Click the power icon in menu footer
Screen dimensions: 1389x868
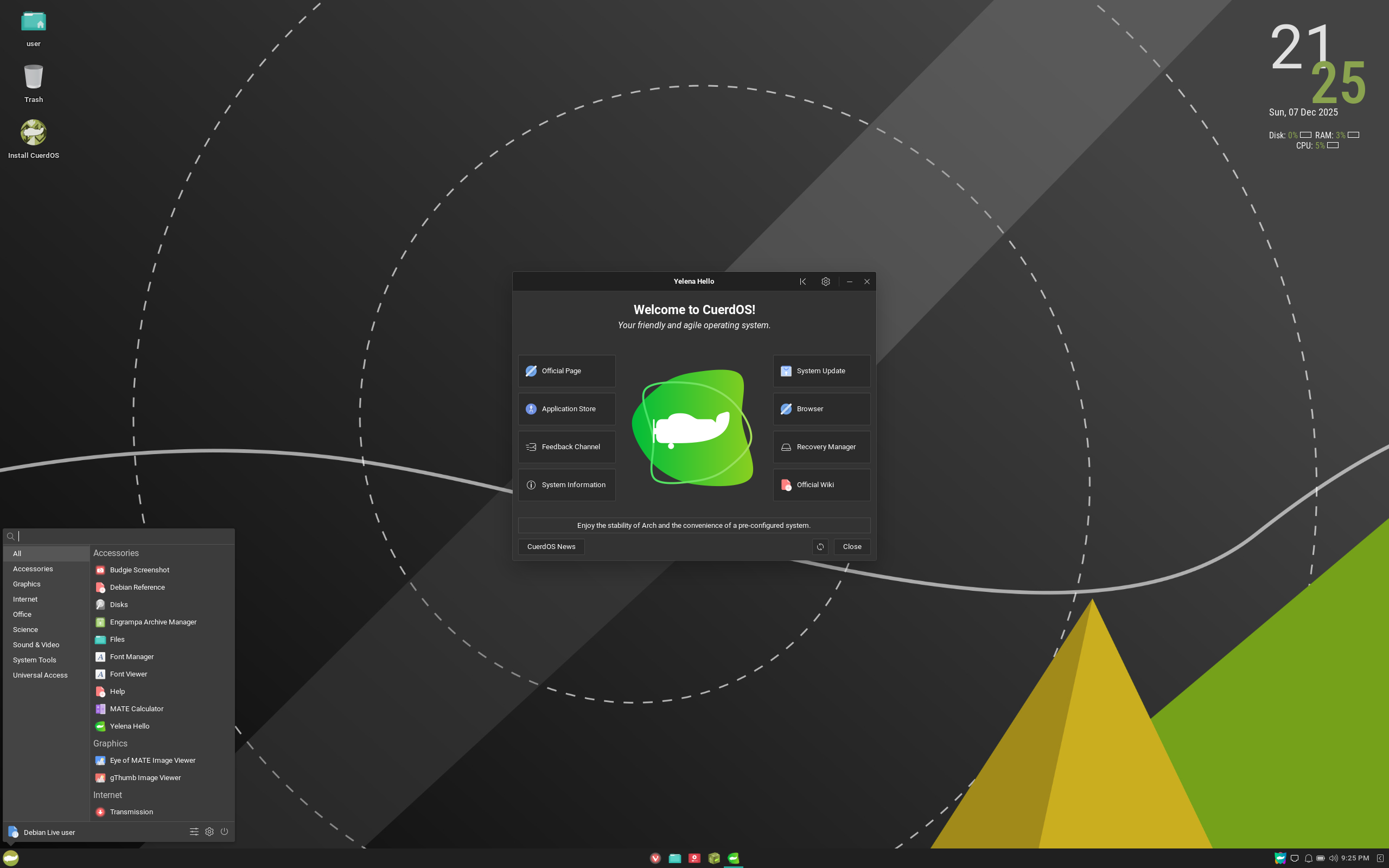click(225, 832)
